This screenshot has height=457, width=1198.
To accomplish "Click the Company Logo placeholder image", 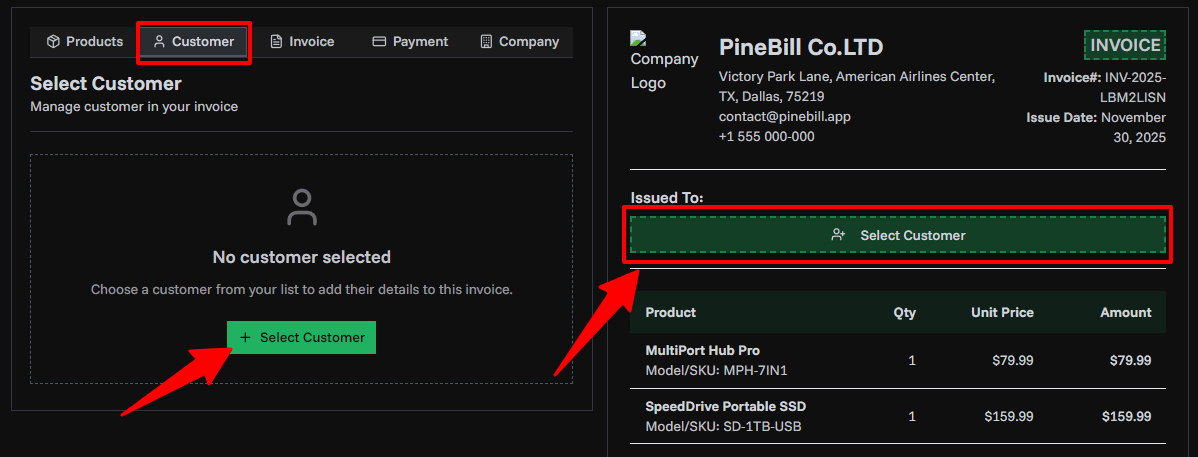I will coord(662,60).
